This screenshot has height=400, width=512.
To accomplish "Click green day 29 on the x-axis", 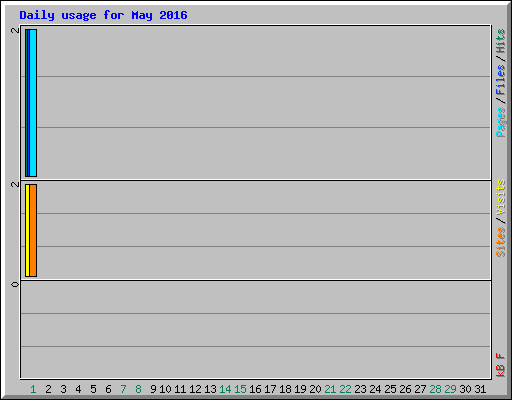I will point(450,389).
